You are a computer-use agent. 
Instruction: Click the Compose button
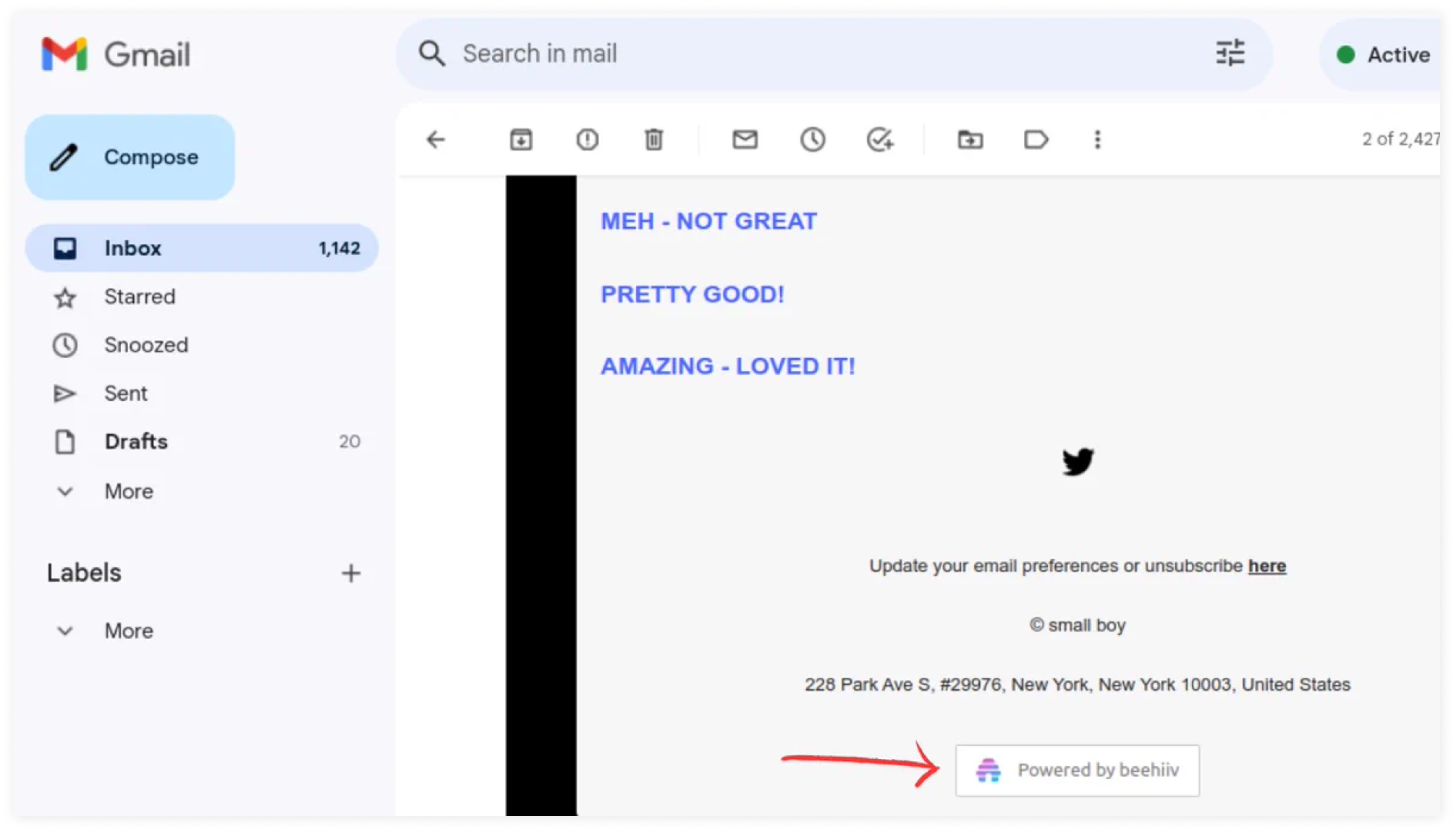pyautogui.click(x=130, y=157)
